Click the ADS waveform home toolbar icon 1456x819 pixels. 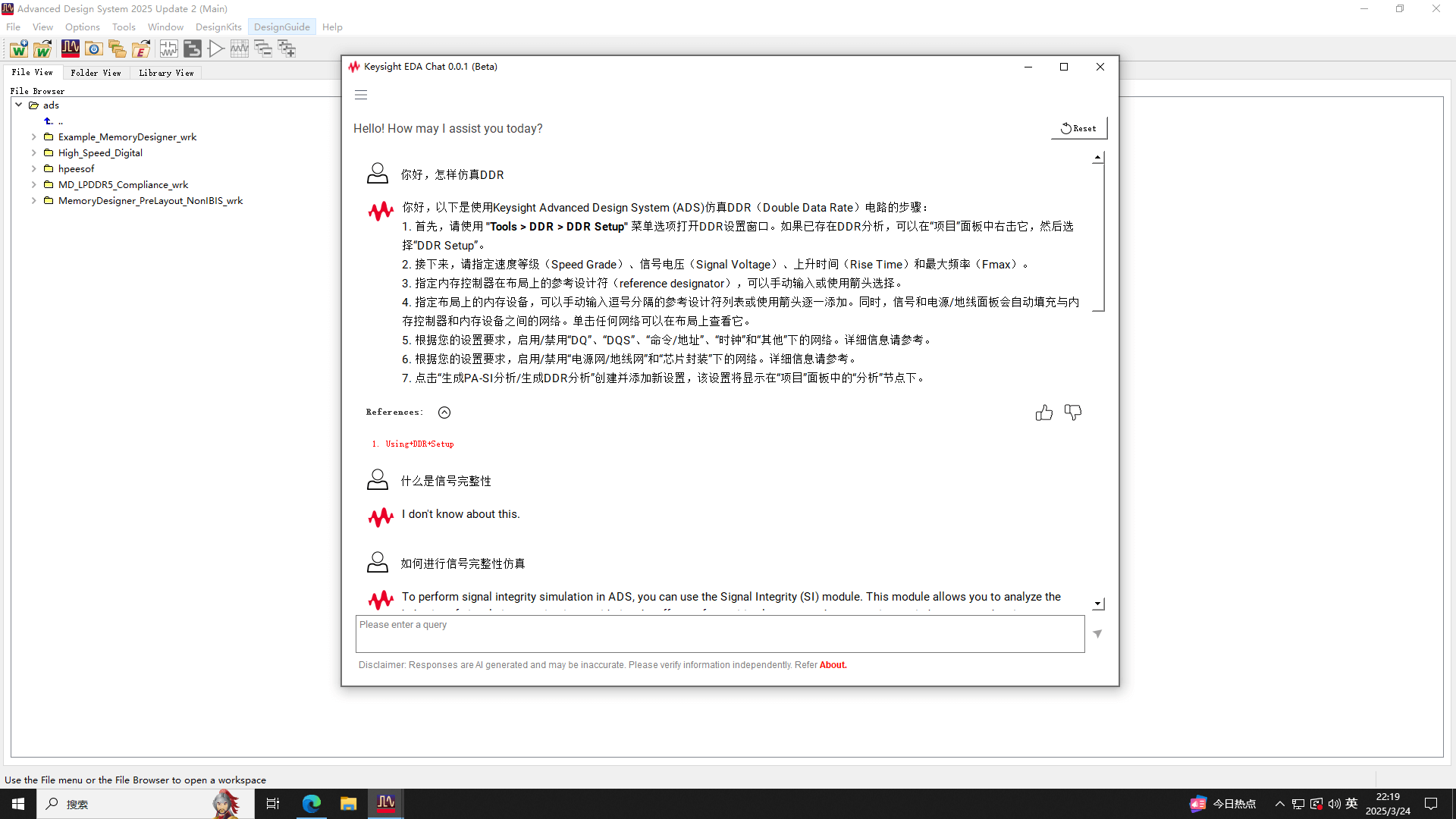point(71,49)
